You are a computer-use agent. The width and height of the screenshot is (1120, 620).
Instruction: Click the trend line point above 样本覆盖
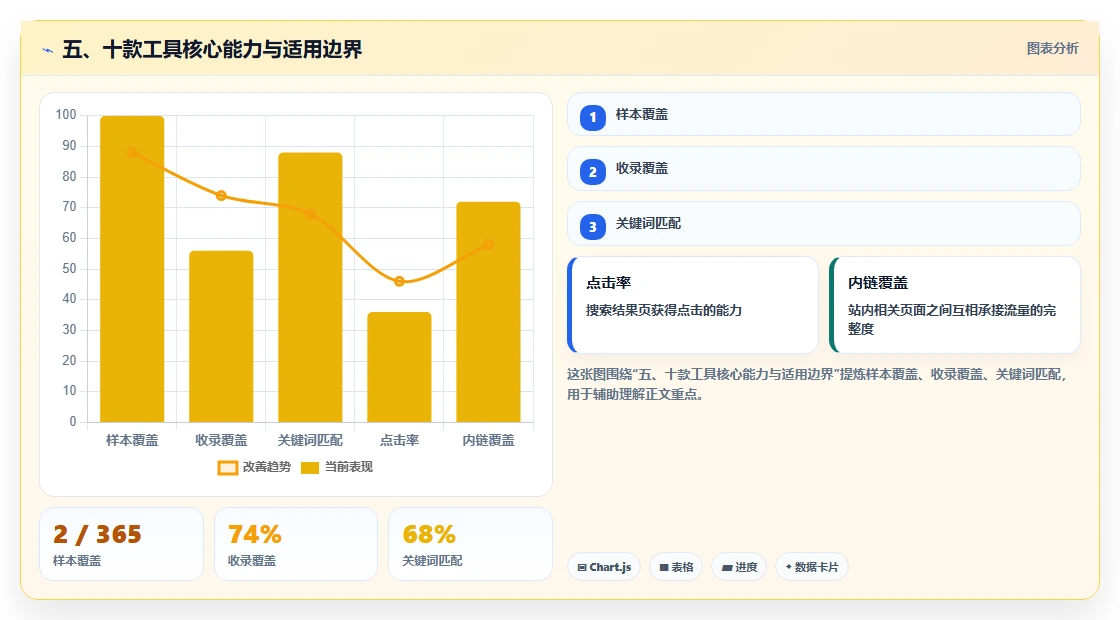coord(132,152)
